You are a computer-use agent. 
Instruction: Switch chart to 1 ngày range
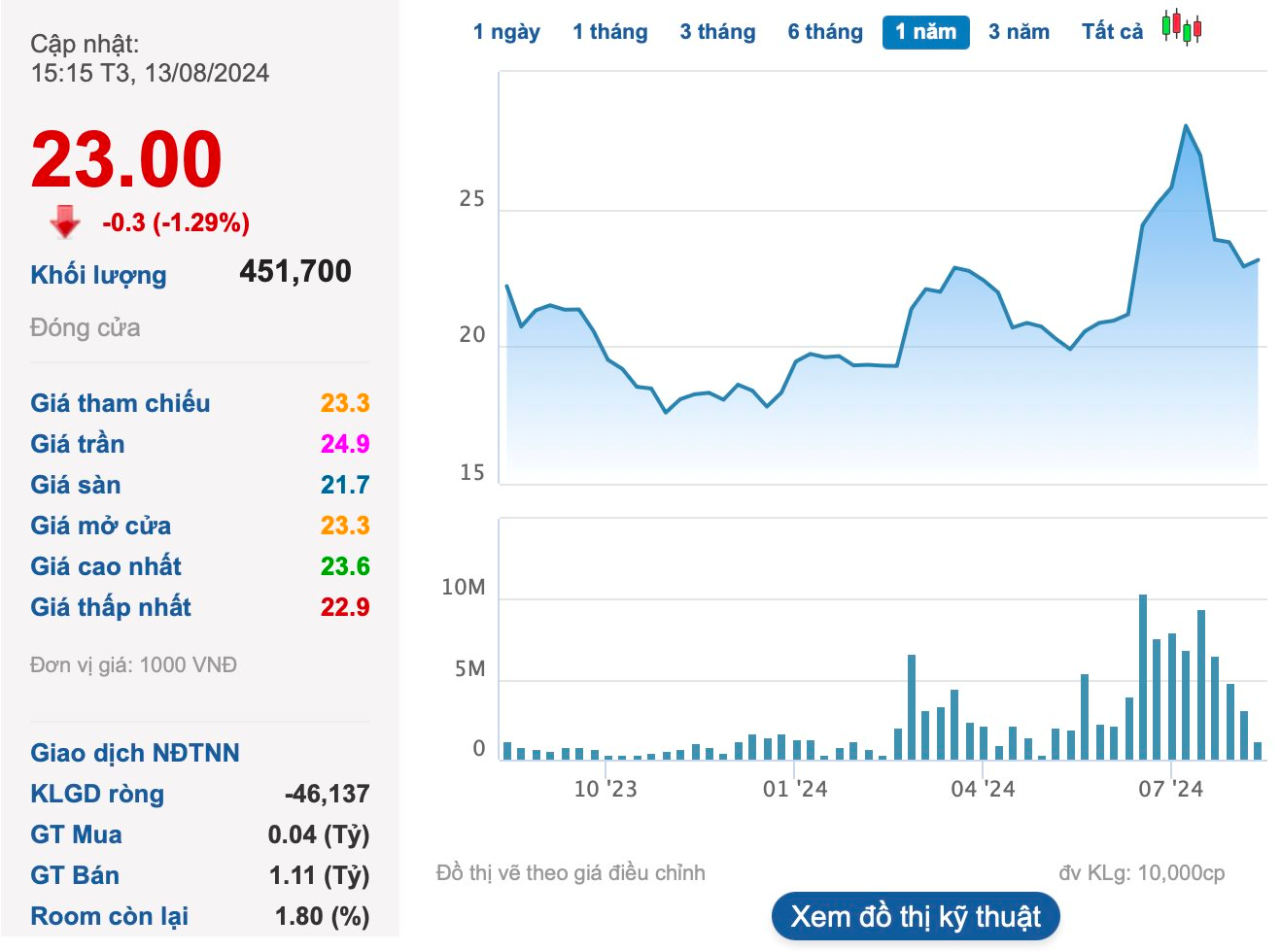point(506,32)
